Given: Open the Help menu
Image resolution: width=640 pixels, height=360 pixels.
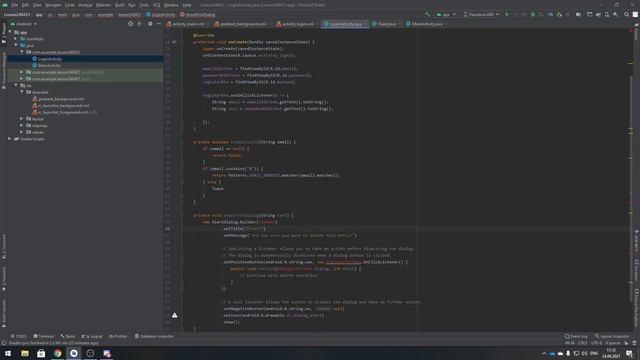Looking at the screenshot, I should tap(187, 5).
